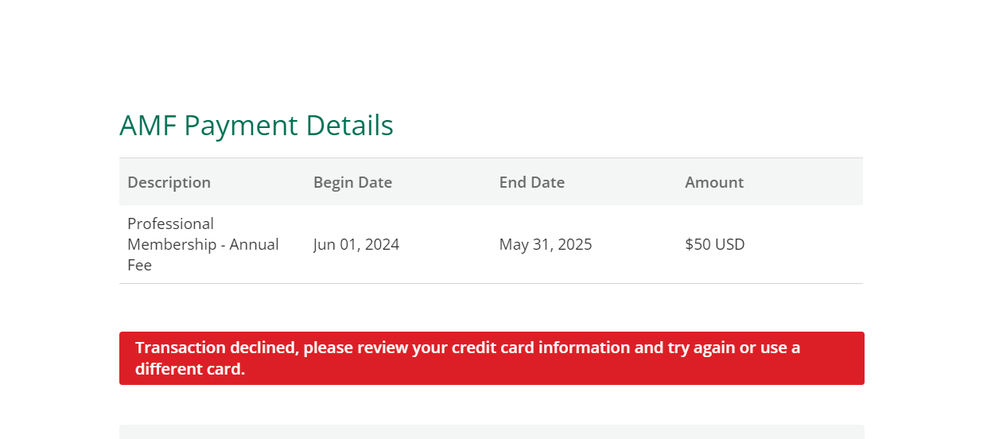Screen dimensions: 999x439
Task: Click the Begin Date column header
Action: pyautogui.click(x=352, y=182)
